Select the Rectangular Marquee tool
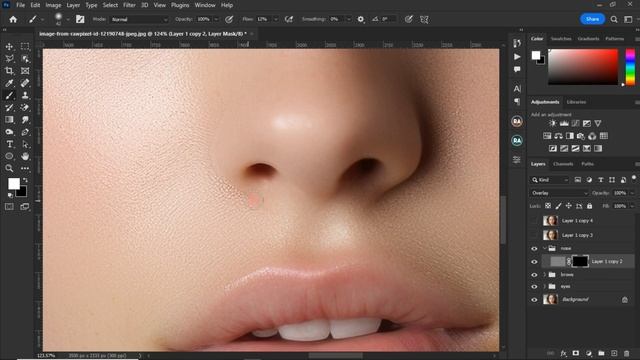 [x=25, y=47]
